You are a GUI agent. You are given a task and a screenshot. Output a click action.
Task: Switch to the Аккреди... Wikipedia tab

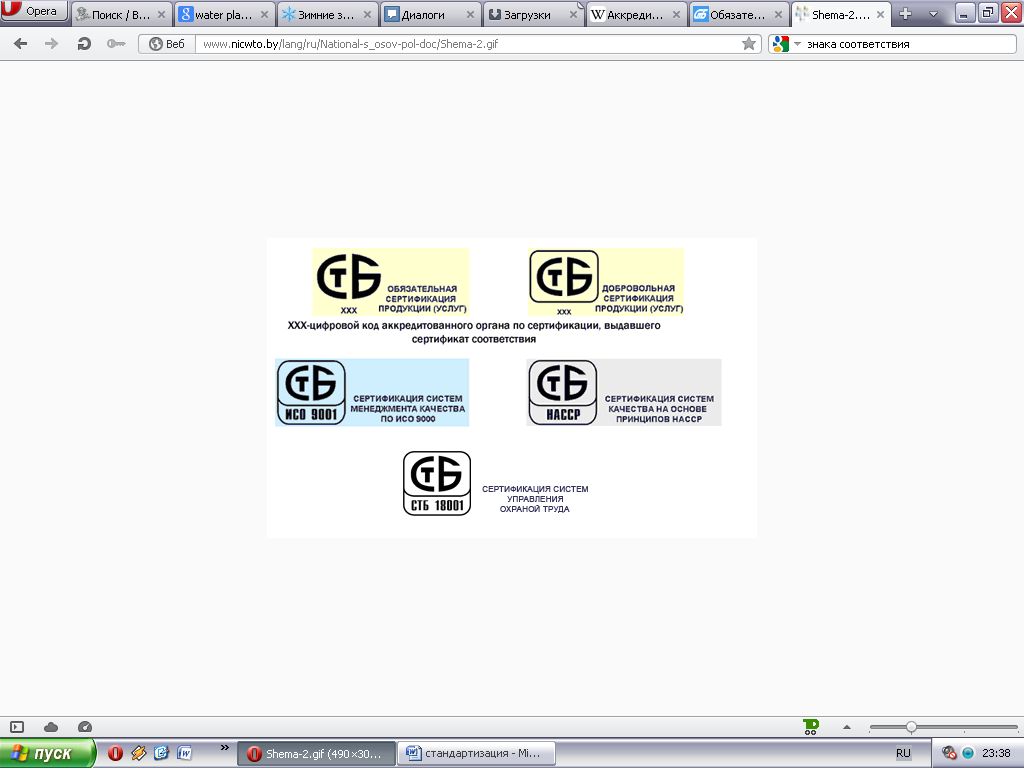637,14
